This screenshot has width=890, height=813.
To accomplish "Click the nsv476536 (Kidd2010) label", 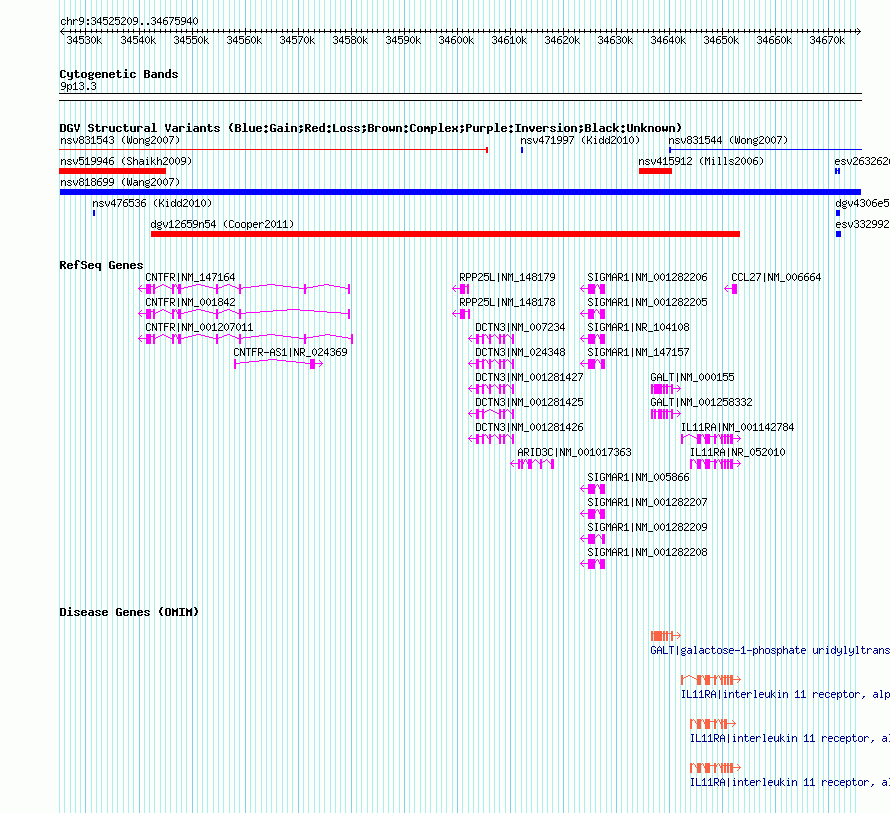I will tap(152, 203).
